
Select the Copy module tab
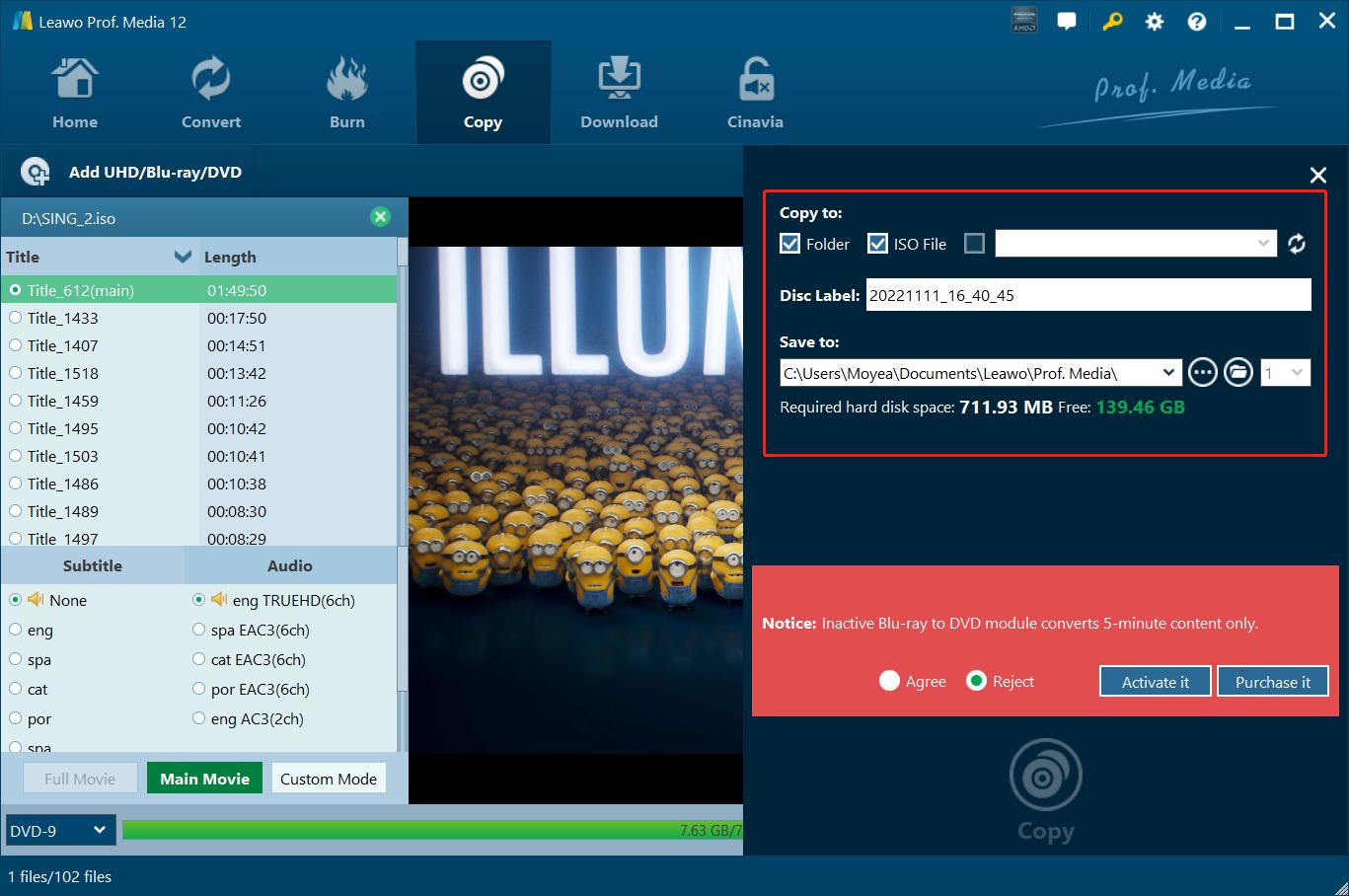483,95
